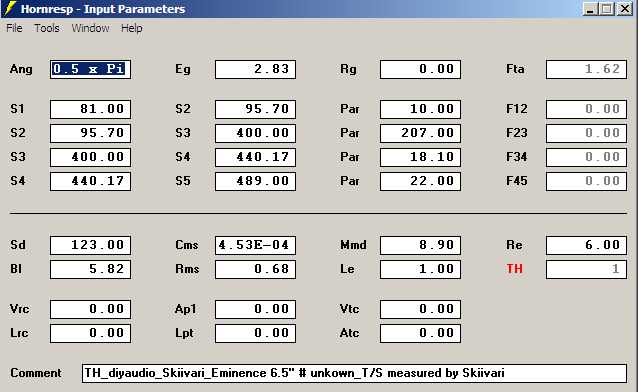Close the Hornresp window
The height and width of the screenshot is (392, 638).
[625, 9]
